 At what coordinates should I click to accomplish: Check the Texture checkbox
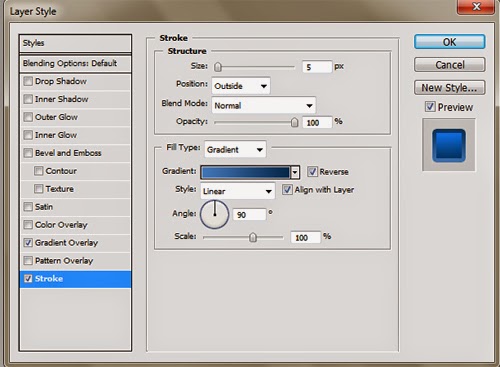[x=39, y=189]
